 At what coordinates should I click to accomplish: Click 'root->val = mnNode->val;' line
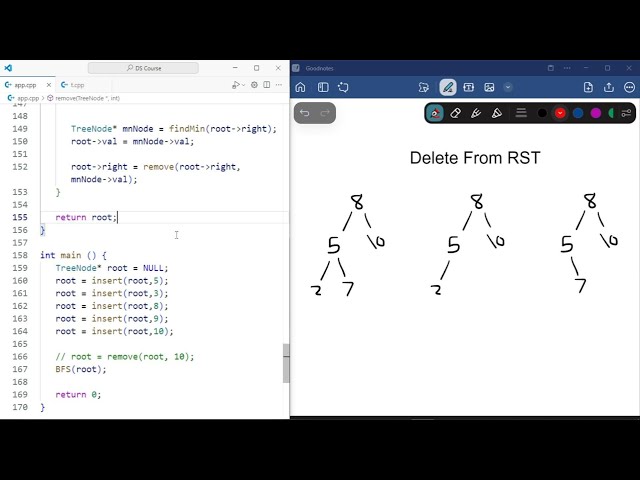coord(133,141)
